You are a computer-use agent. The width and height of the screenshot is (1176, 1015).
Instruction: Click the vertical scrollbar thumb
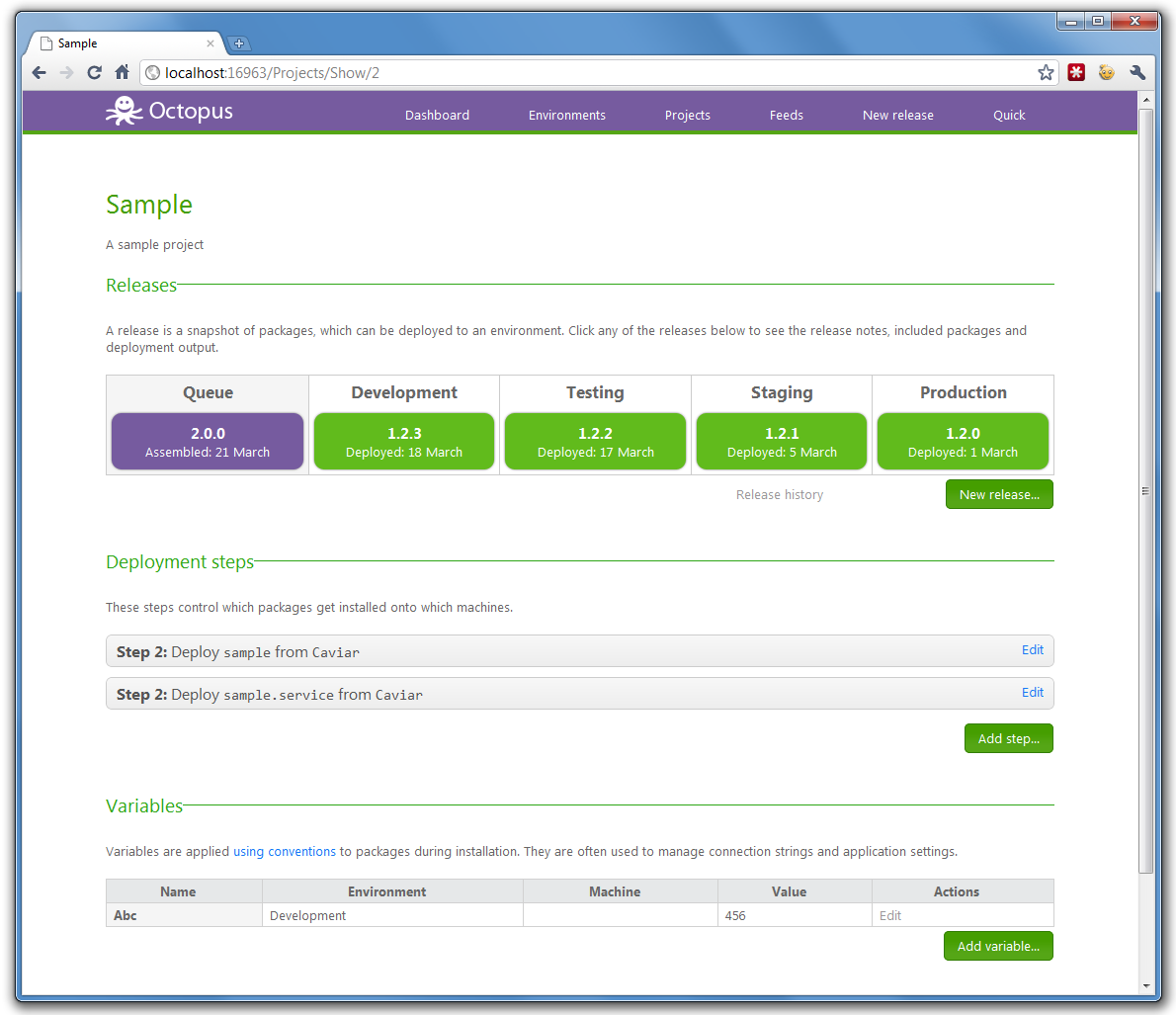click(x=1145, y=491)
